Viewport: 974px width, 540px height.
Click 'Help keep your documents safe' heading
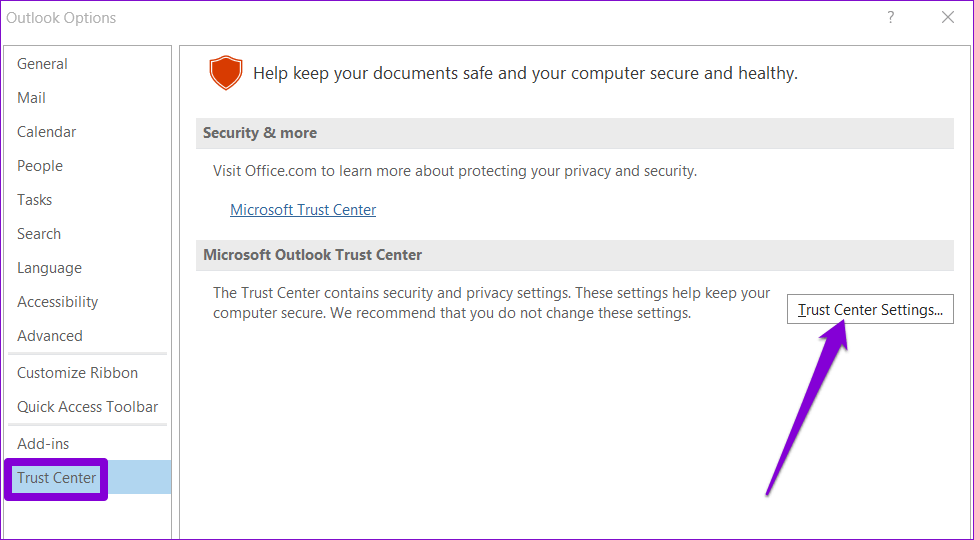point(525,73)
